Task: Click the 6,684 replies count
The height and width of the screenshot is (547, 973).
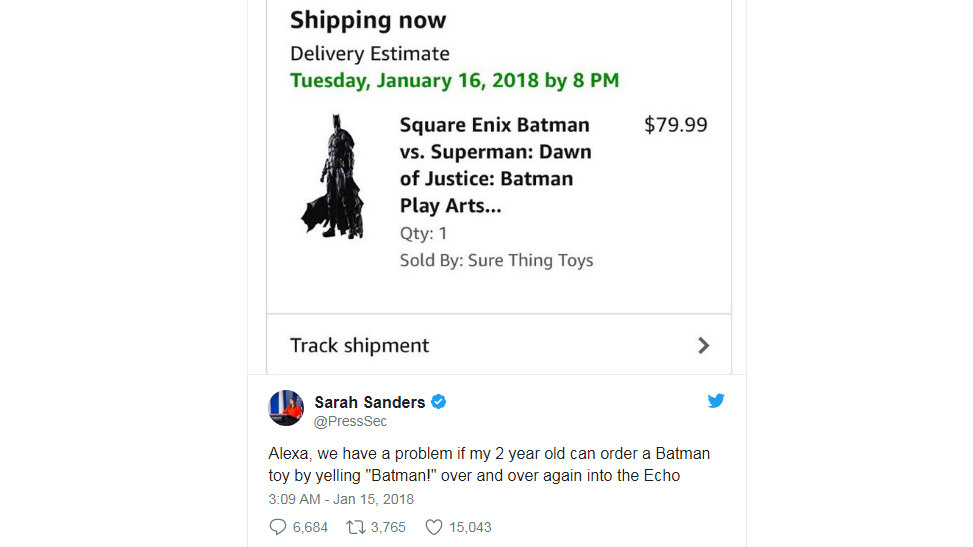Action: pyautogui.click(x=310, y=527)
